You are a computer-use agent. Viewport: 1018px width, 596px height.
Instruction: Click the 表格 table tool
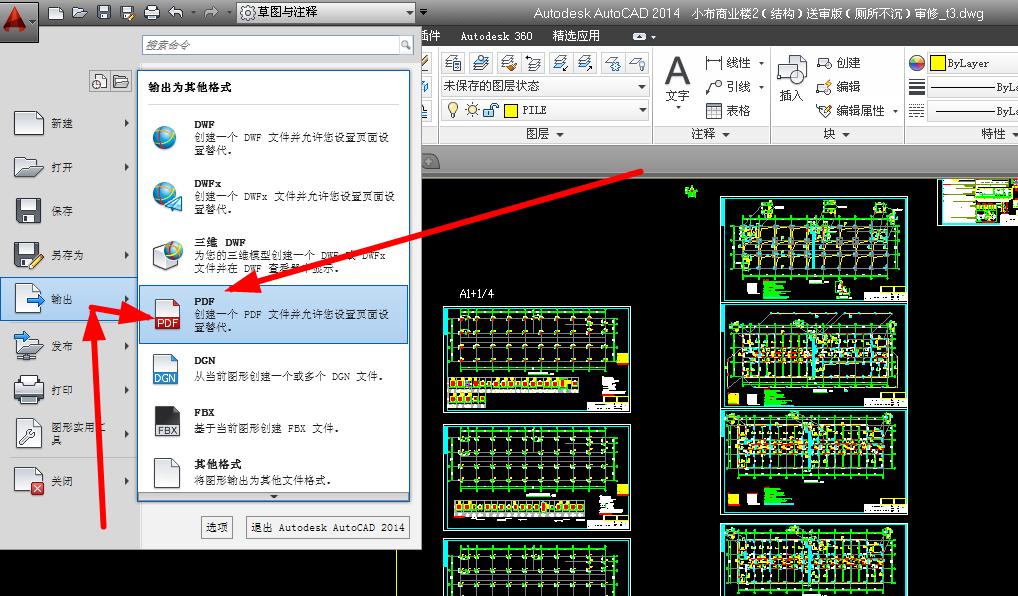[728, 111]
